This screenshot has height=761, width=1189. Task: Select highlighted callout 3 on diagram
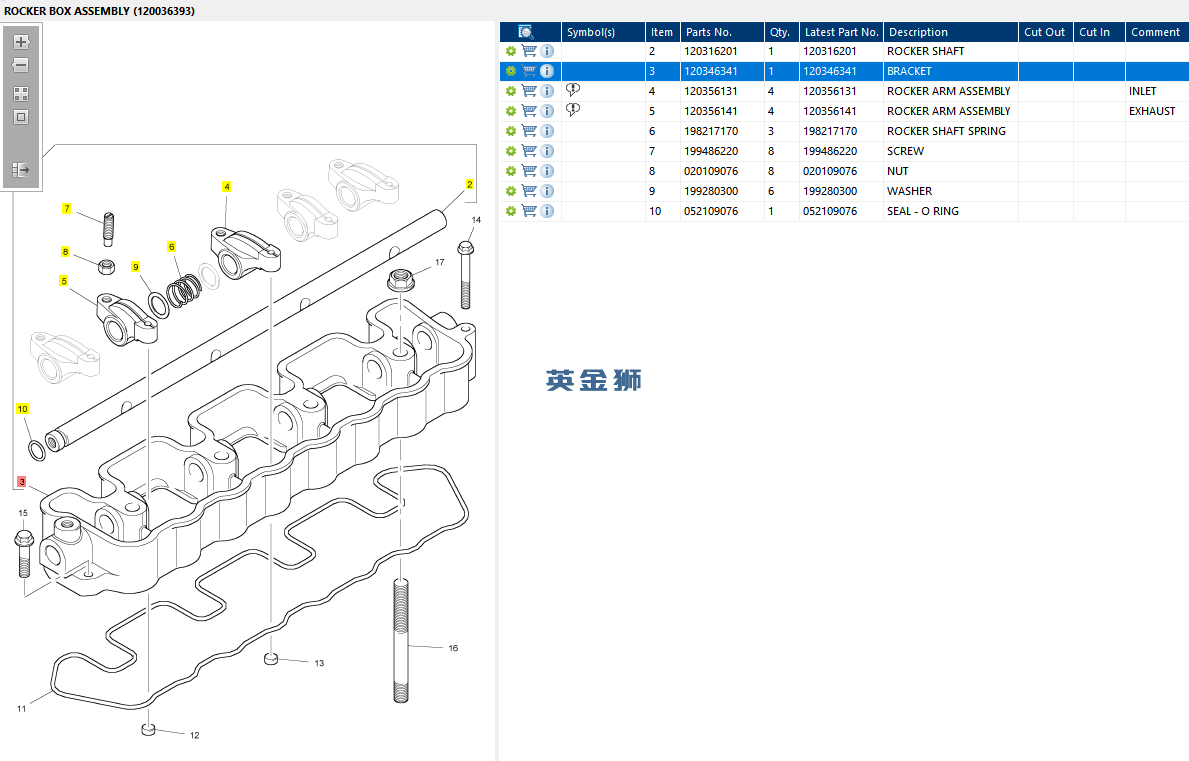[22, 482]
